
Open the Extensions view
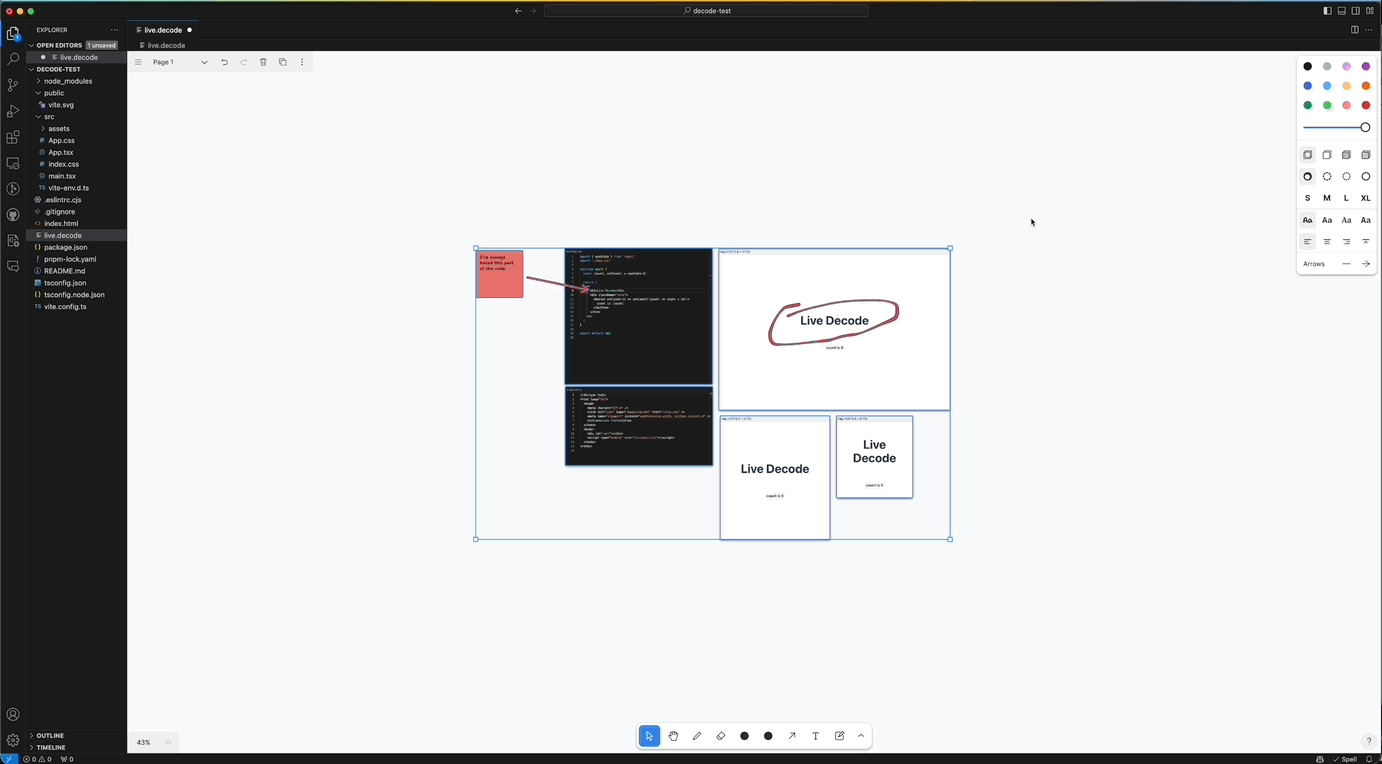coord(13,137)
